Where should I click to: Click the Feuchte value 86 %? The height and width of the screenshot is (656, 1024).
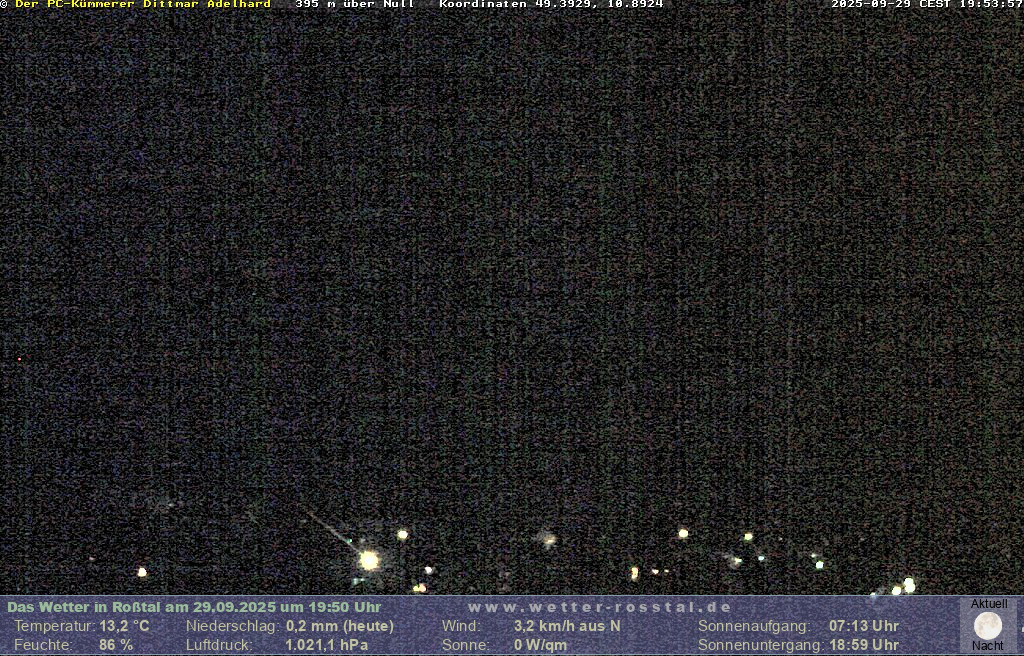pyautogui.click(x=116, y=645)
